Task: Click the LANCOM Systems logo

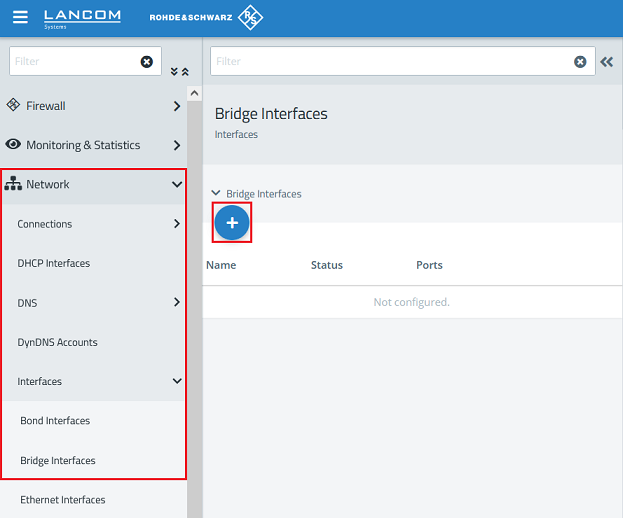Action: pos(82,18)
